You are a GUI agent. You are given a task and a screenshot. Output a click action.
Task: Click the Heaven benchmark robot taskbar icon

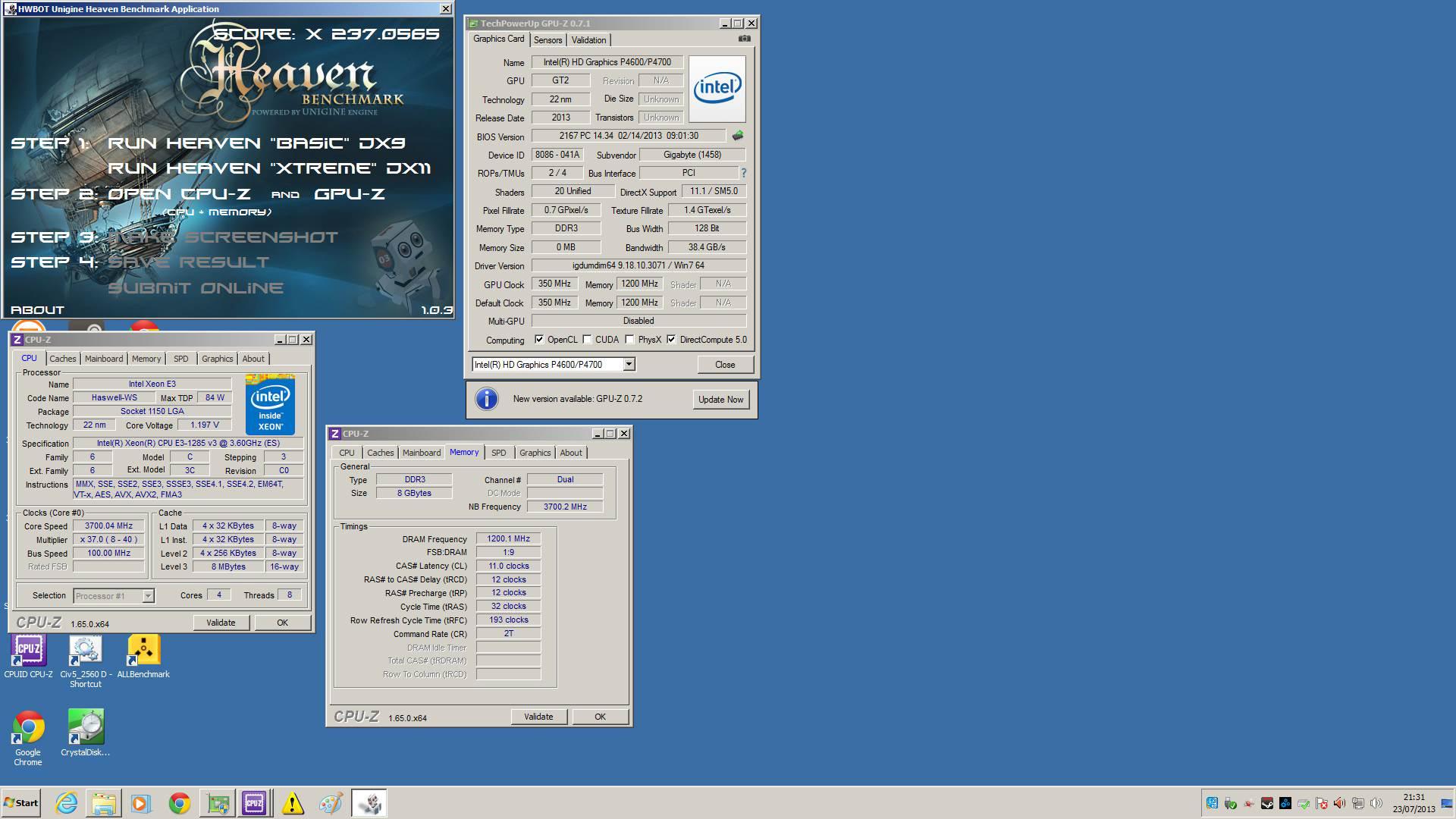(369, 803)
